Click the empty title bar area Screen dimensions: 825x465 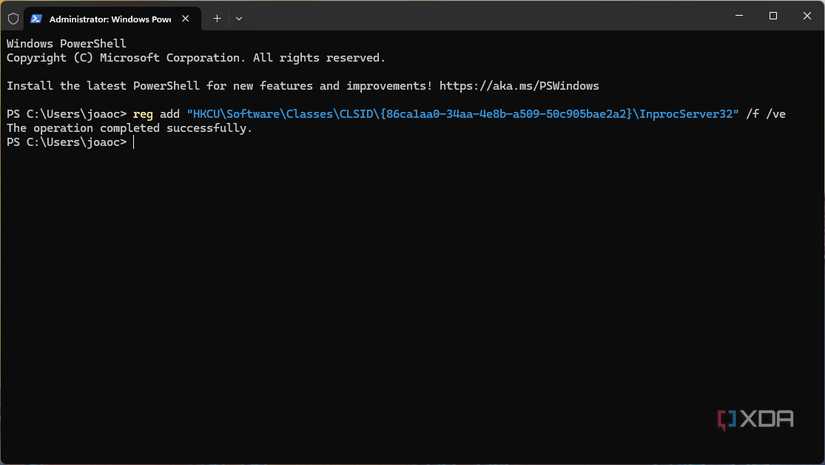click(480, 16)
